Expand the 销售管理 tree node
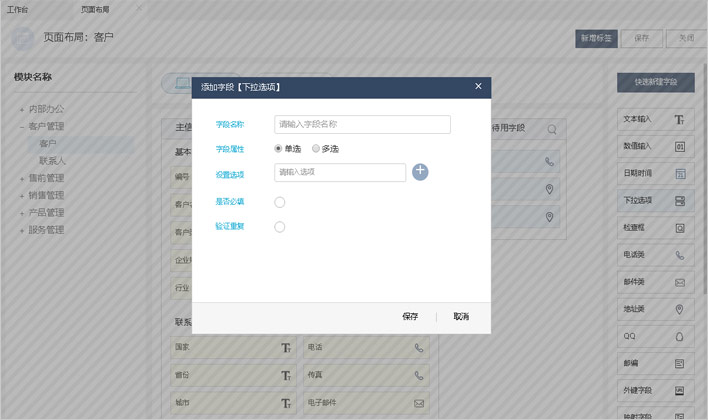The width and height of the screenshot is (708, 420). point(22,195)
